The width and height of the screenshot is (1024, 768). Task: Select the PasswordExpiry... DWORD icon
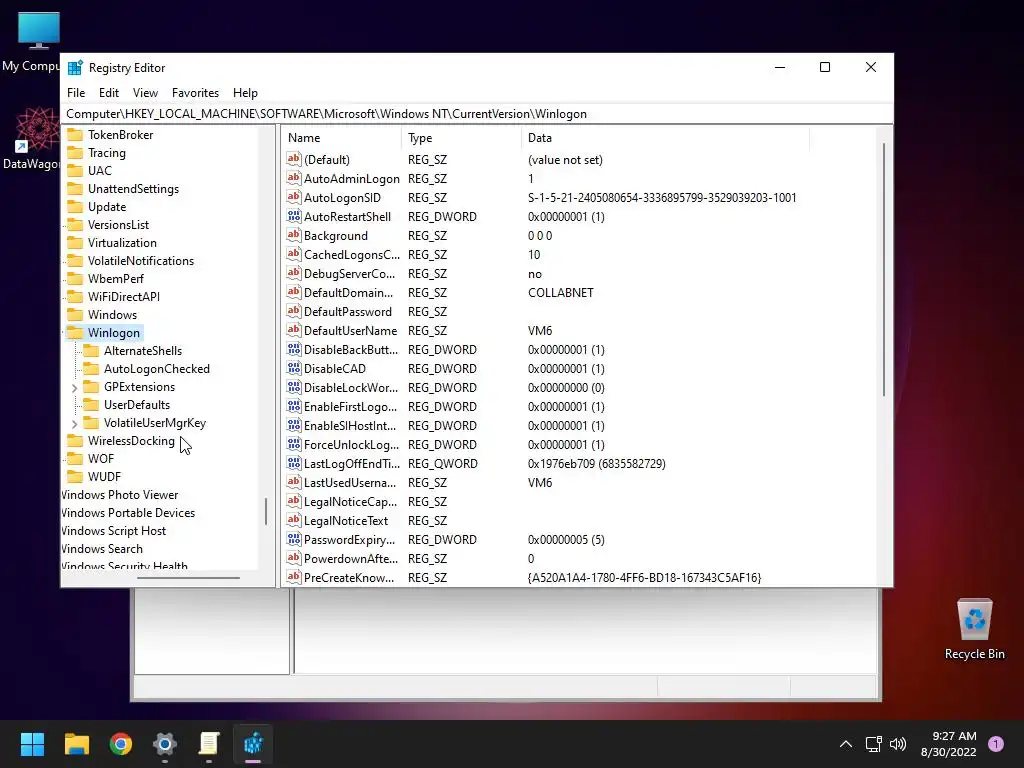click(x=294, y=539)
